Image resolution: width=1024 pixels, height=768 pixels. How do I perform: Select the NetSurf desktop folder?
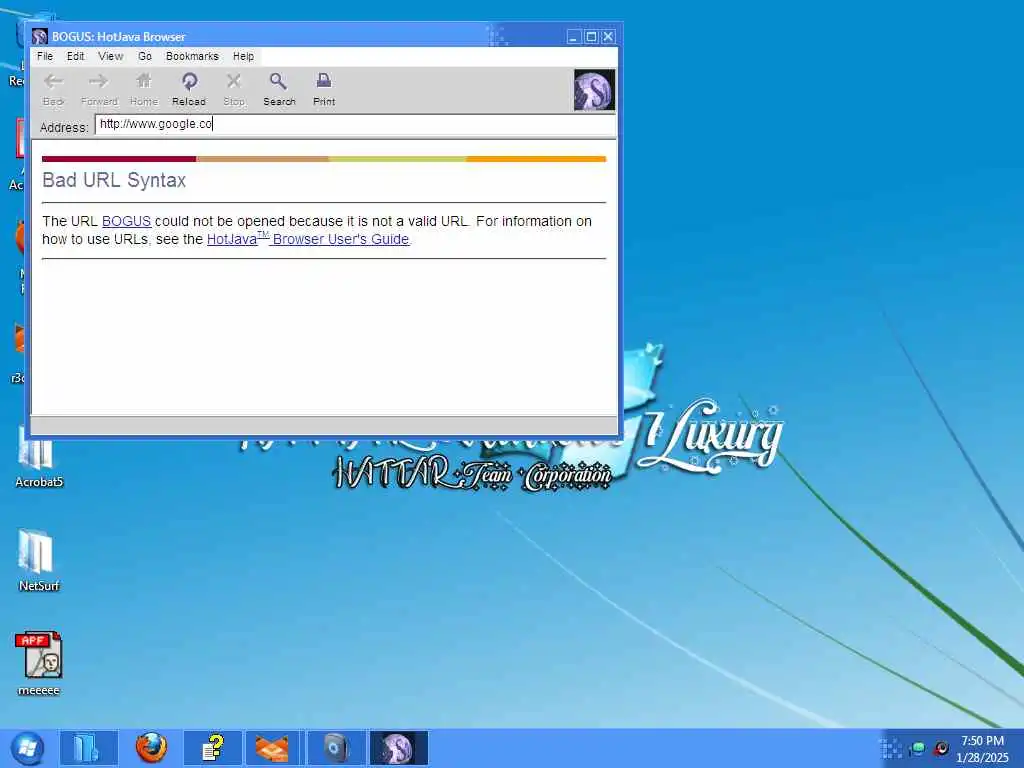(x=39, y=560)
